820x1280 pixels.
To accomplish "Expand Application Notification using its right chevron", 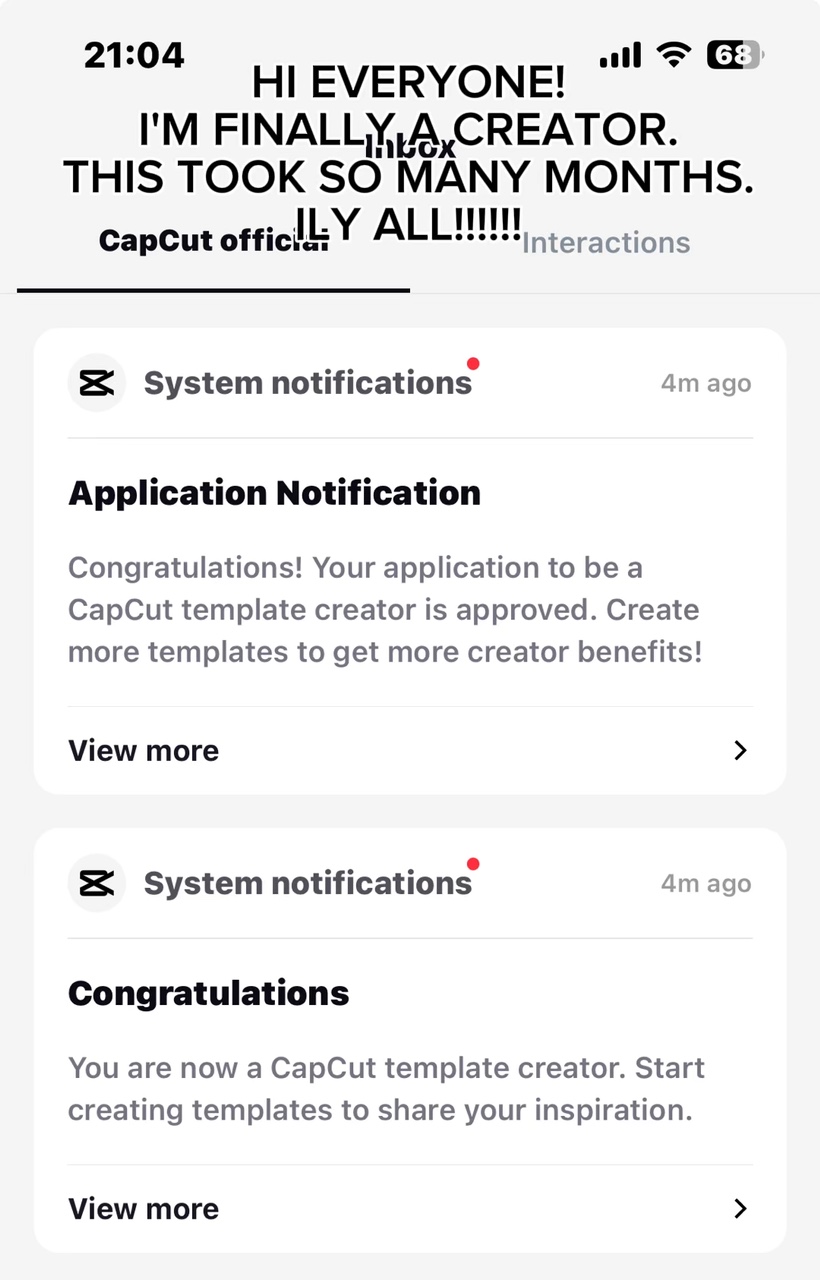I will (x=740, y=751).
